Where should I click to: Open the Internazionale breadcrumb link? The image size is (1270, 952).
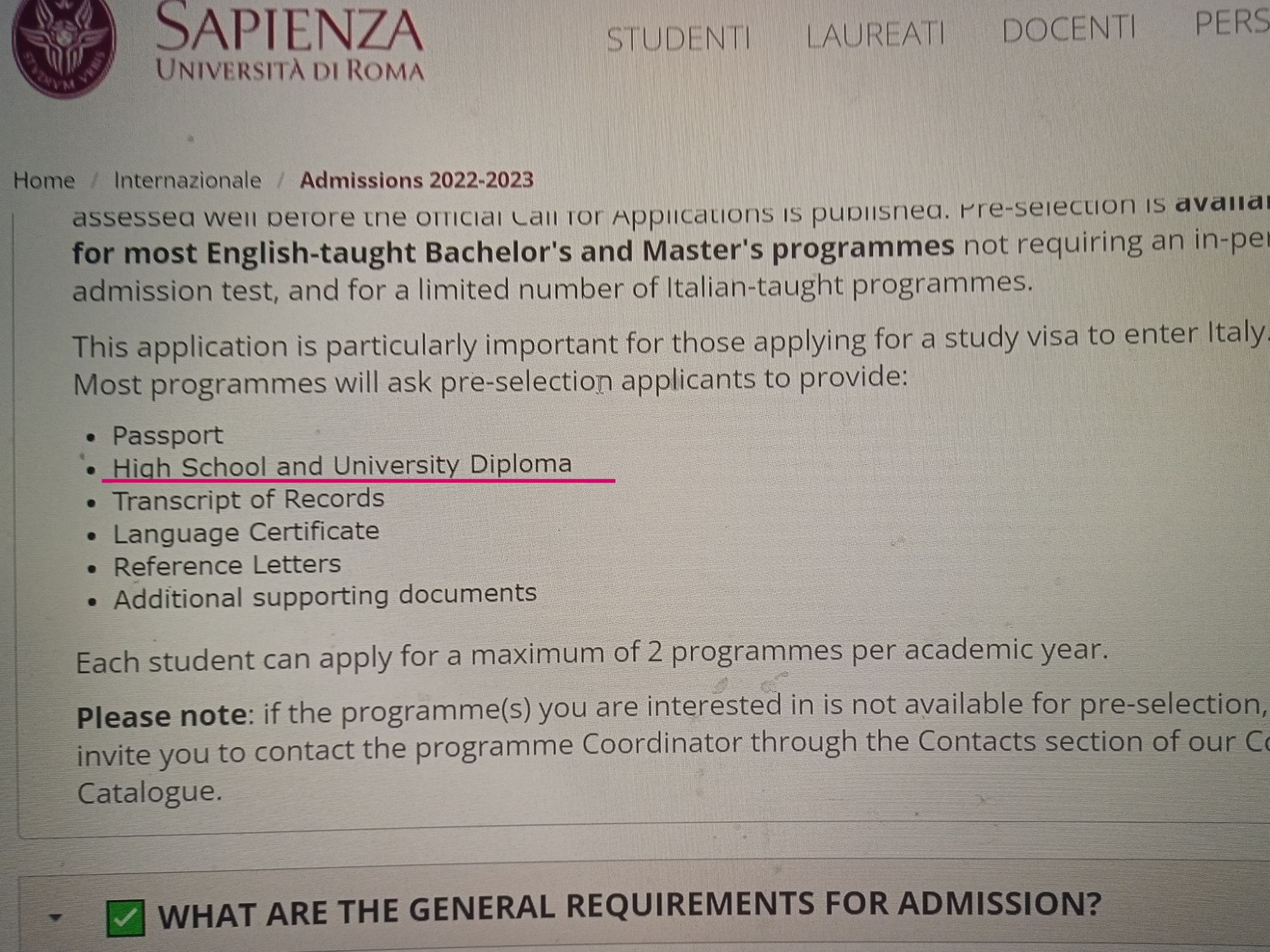coord(187,180)
